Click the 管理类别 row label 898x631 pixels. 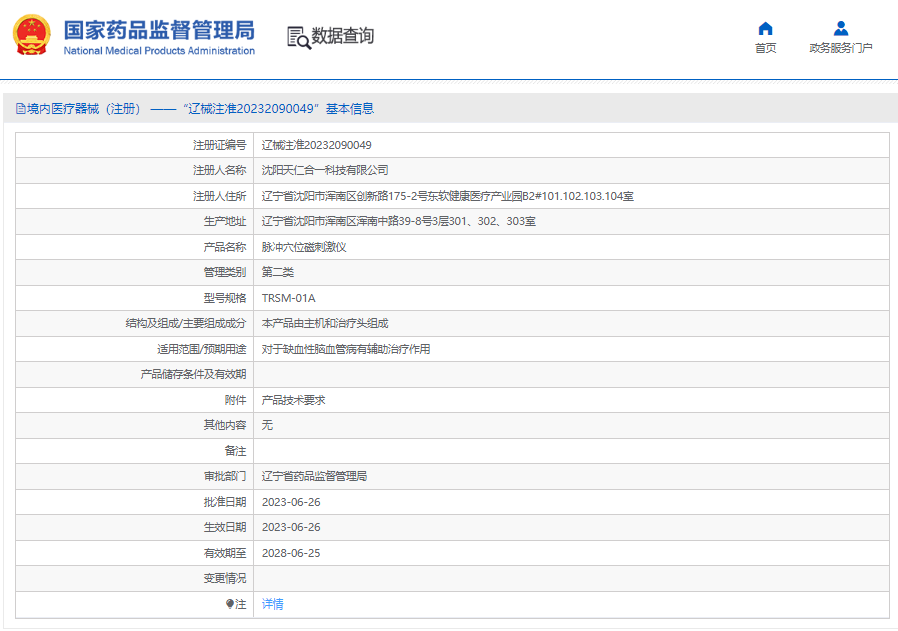coord(224,273)
